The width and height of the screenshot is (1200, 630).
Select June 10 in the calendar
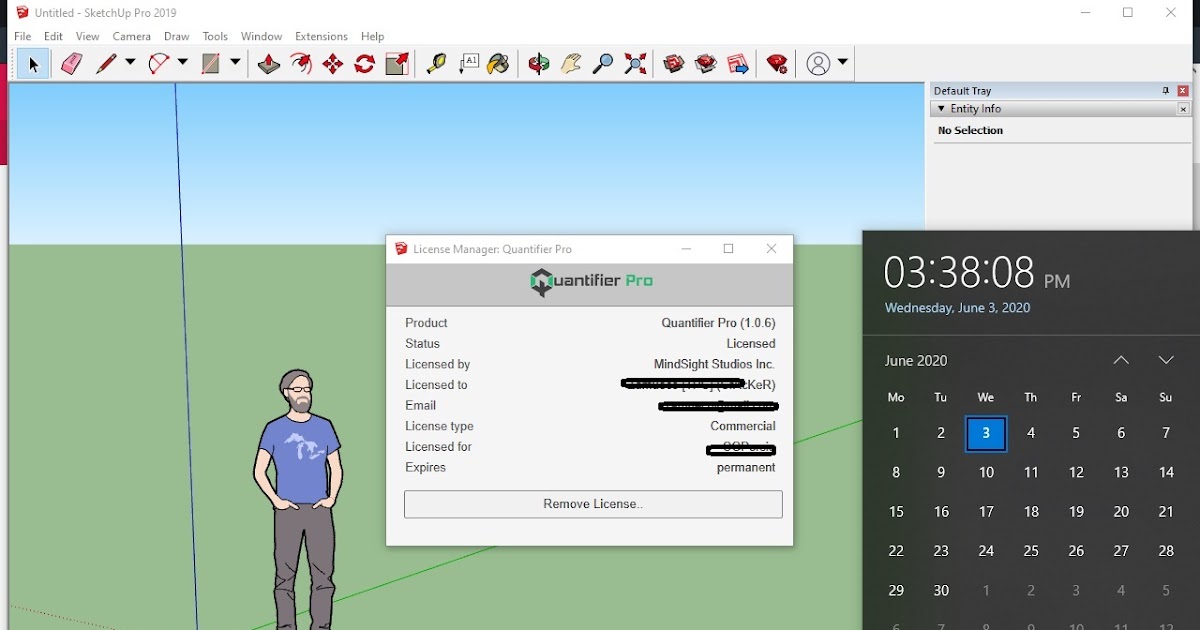click(986, 472)
